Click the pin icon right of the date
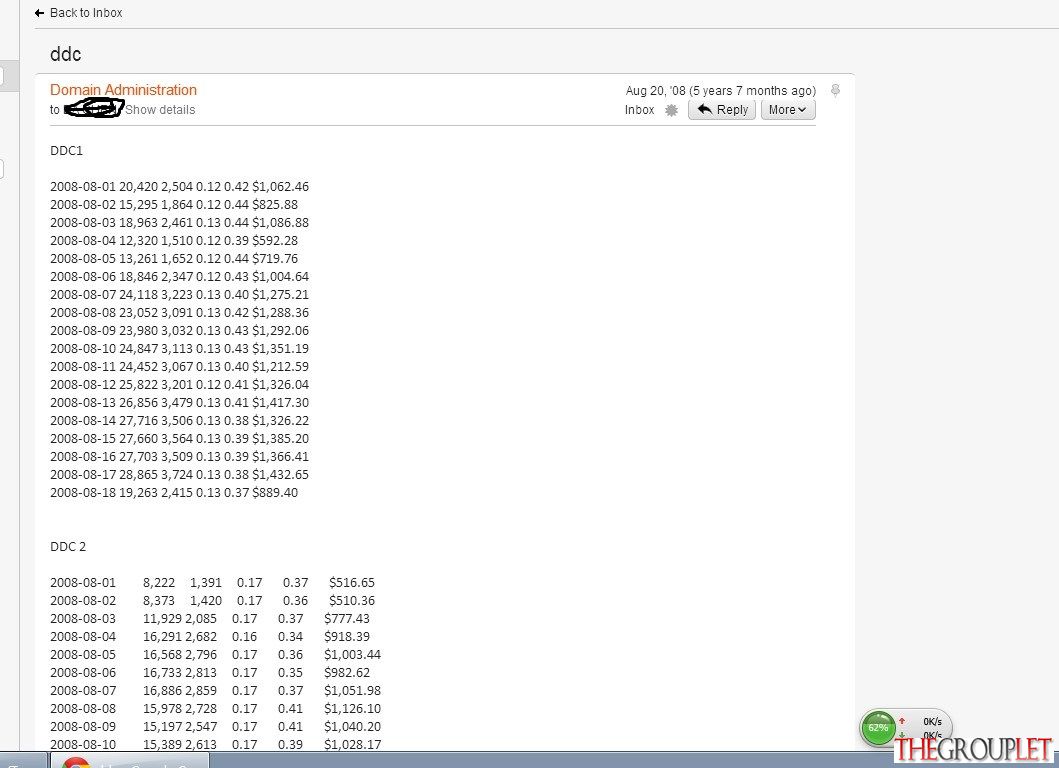The height and width of the screenshot is (768, 1059). tap(835, 91)
